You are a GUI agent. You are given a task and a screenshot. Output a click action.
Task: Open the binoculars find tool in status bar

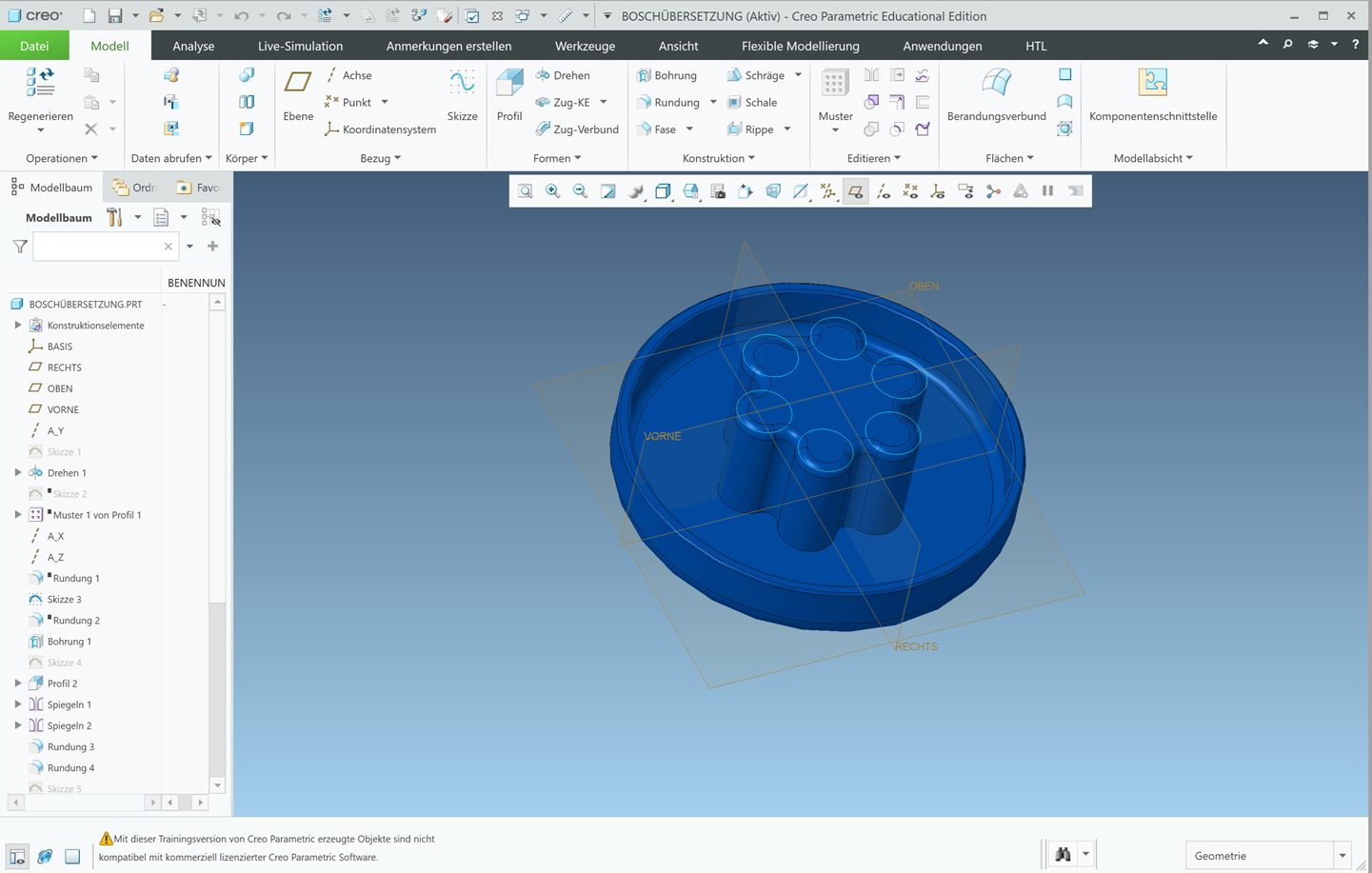tap(1063, 855)
